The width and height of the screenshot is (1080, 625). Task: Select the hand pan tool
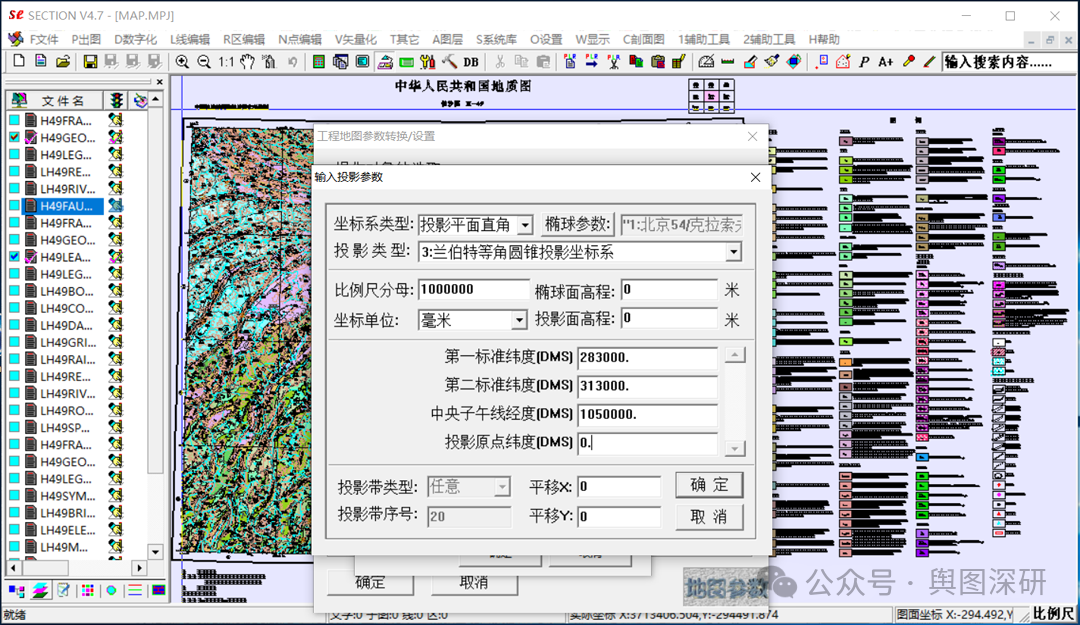tap(247, 62)
